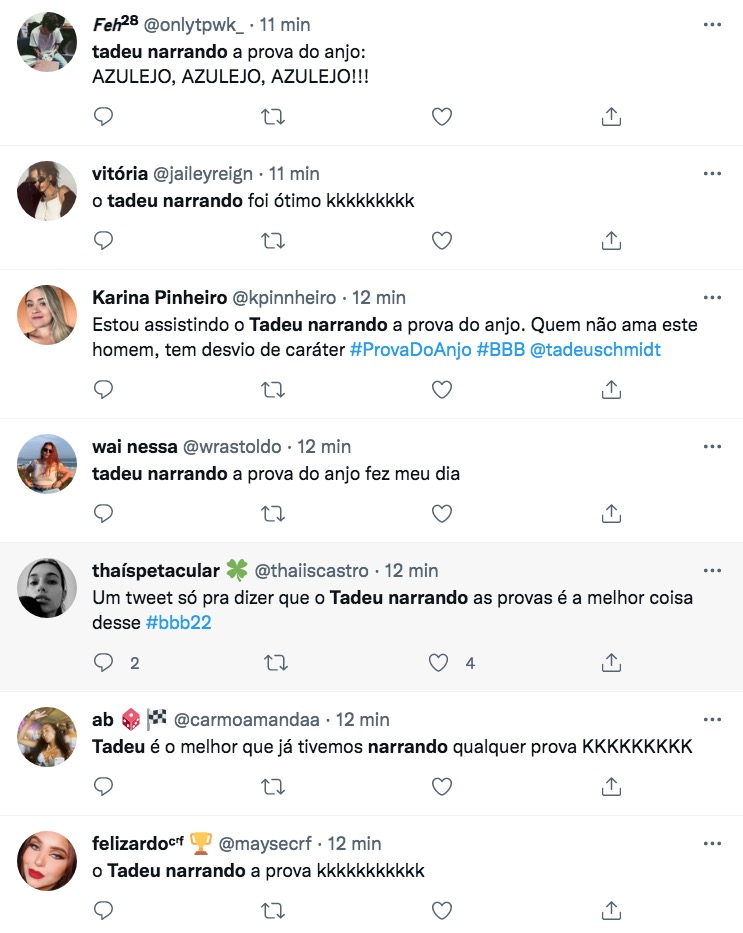
Task: Like felizardo's tweet about a prova
Action: tap(442, 910)
